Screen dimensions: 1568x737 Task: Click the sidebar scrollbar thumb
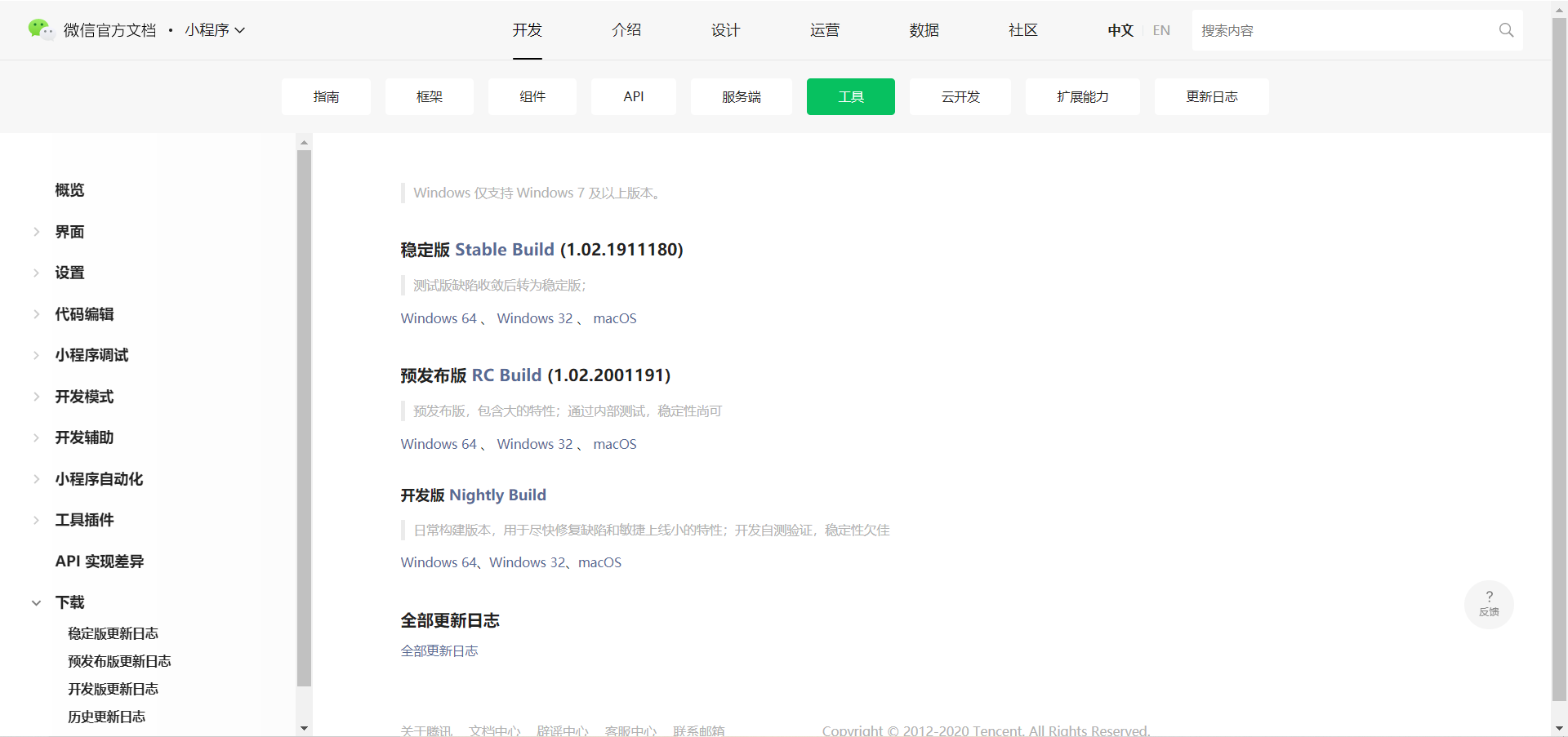pyautogui.click(x=304, y=418)
